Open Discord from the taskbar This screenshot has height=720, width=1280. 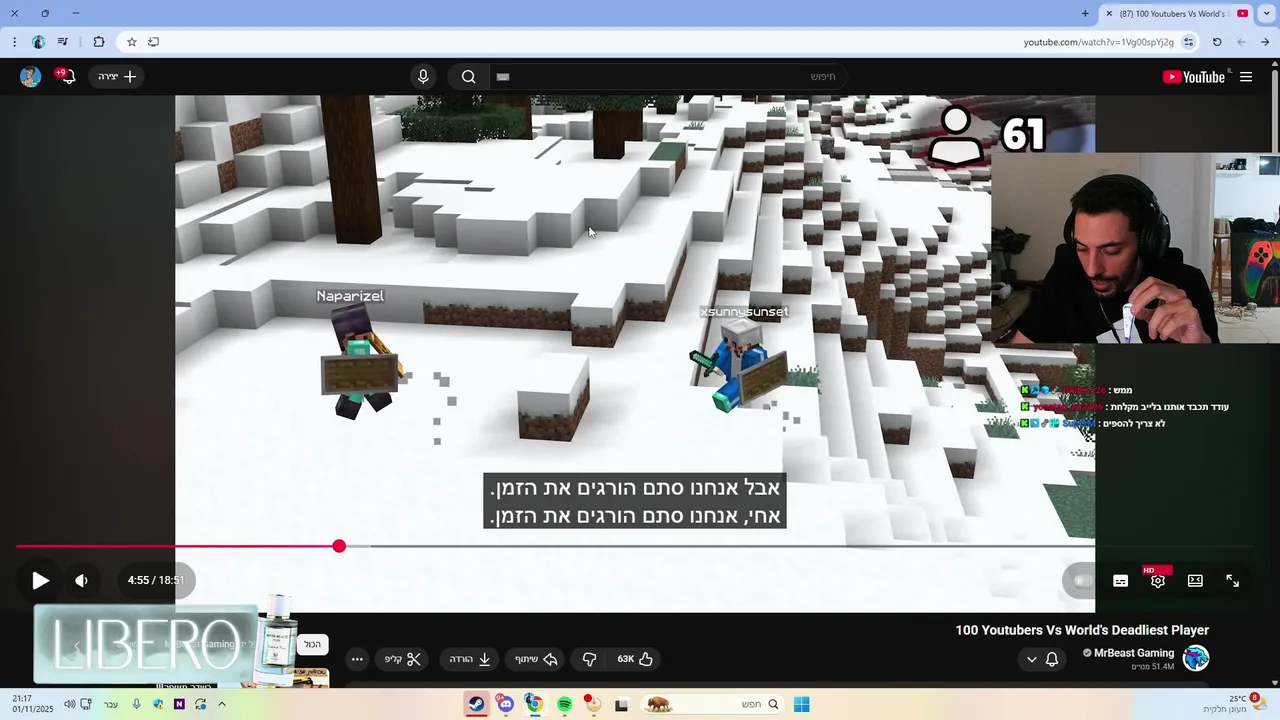point(505,704)
